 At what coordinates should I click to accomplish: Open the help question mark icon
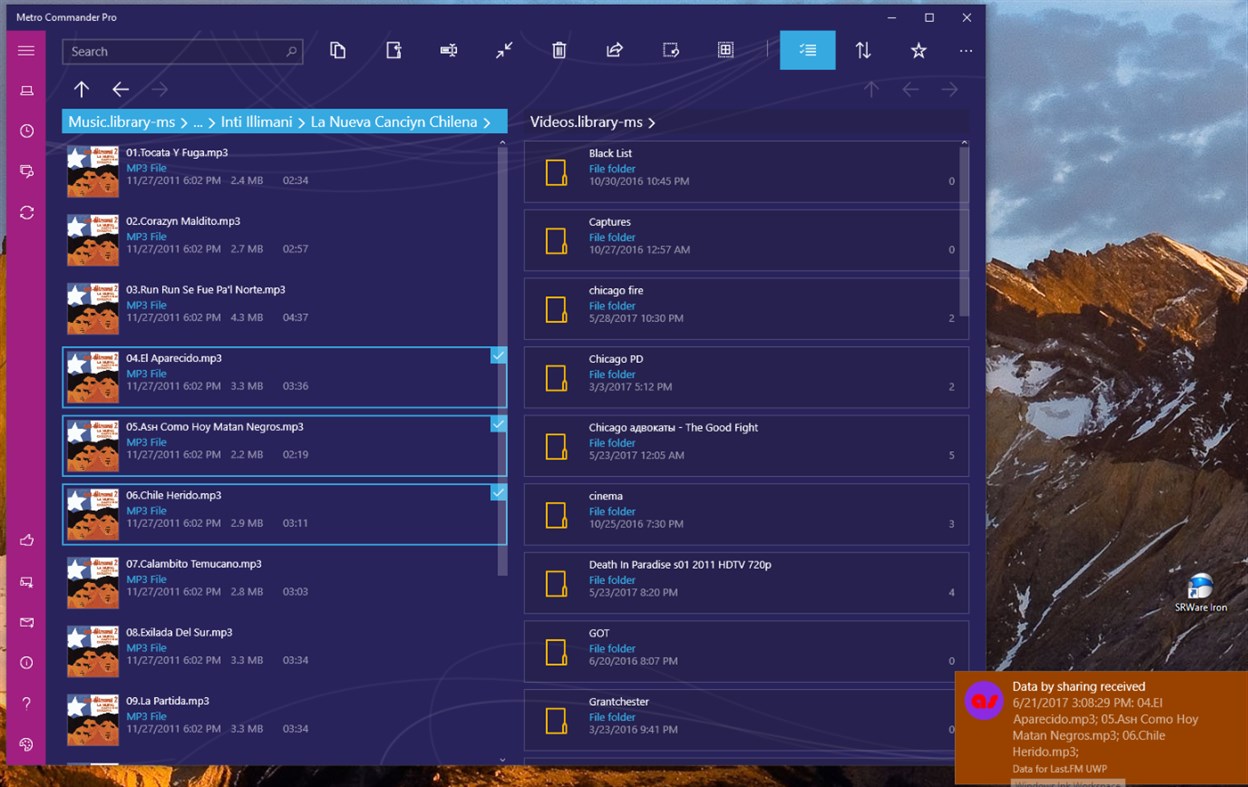click(26, 703)
